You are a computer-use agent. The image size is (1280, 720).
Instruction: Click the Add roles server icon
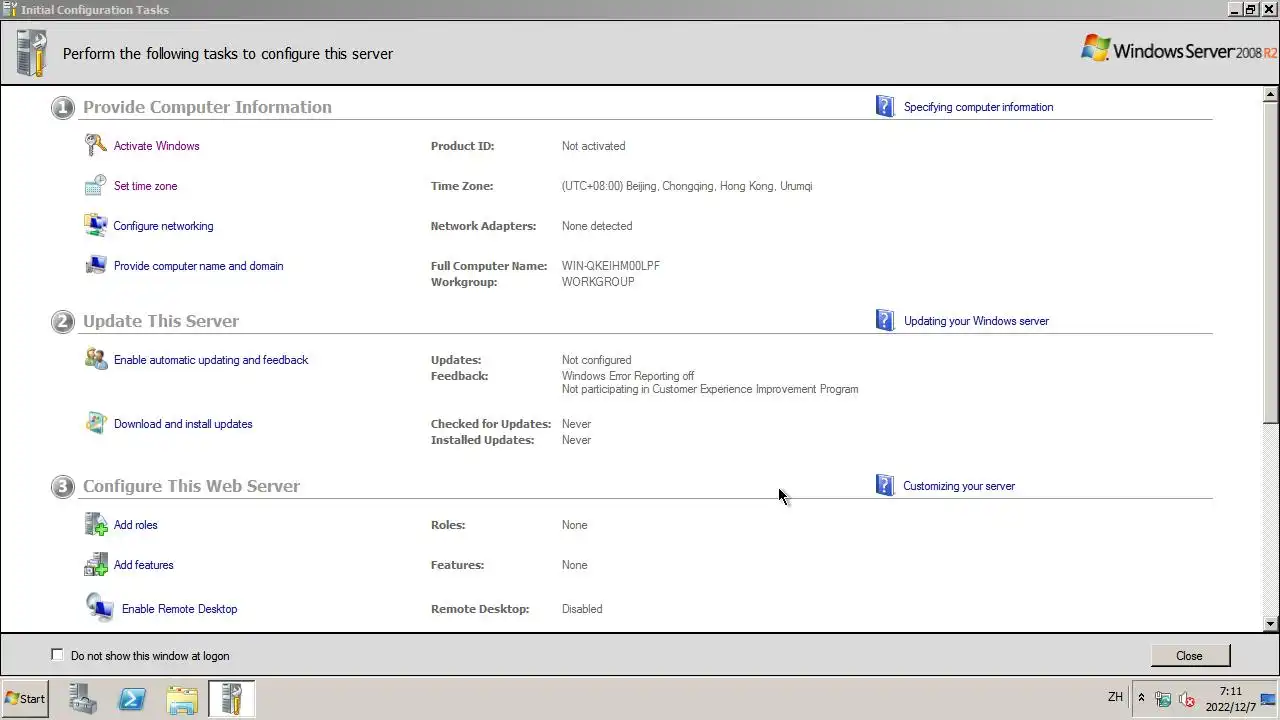(x=95, y=525)
